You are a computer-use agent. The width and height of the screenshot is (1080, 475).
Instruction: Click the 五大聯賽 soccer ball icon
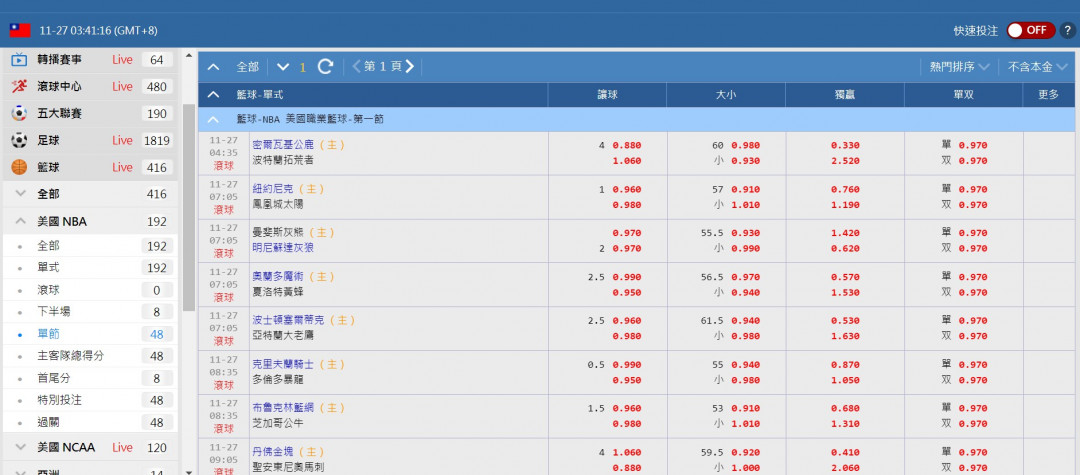(x=19, y=114)
